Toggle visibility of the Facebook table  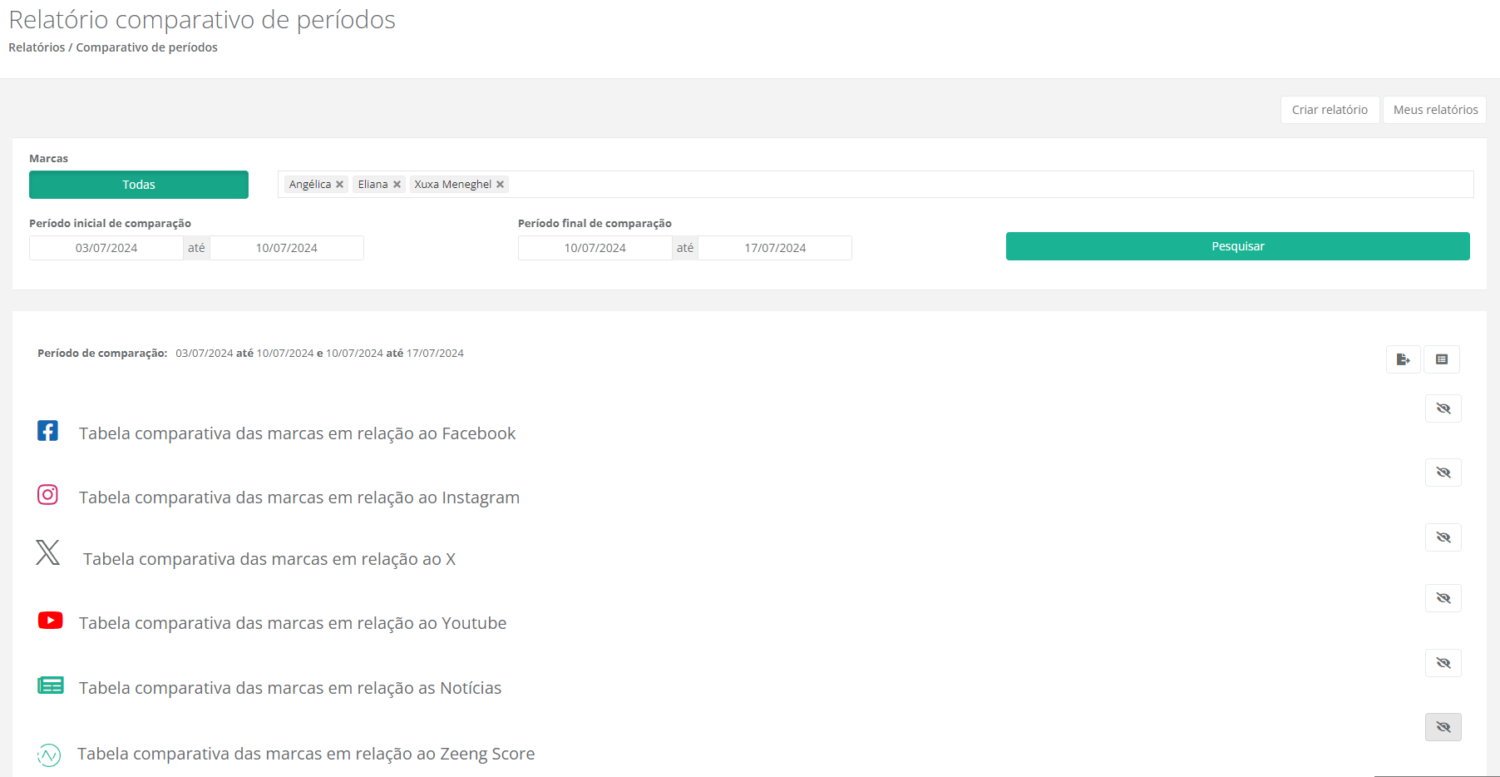pyautogui.click(x=1442, y=409)
